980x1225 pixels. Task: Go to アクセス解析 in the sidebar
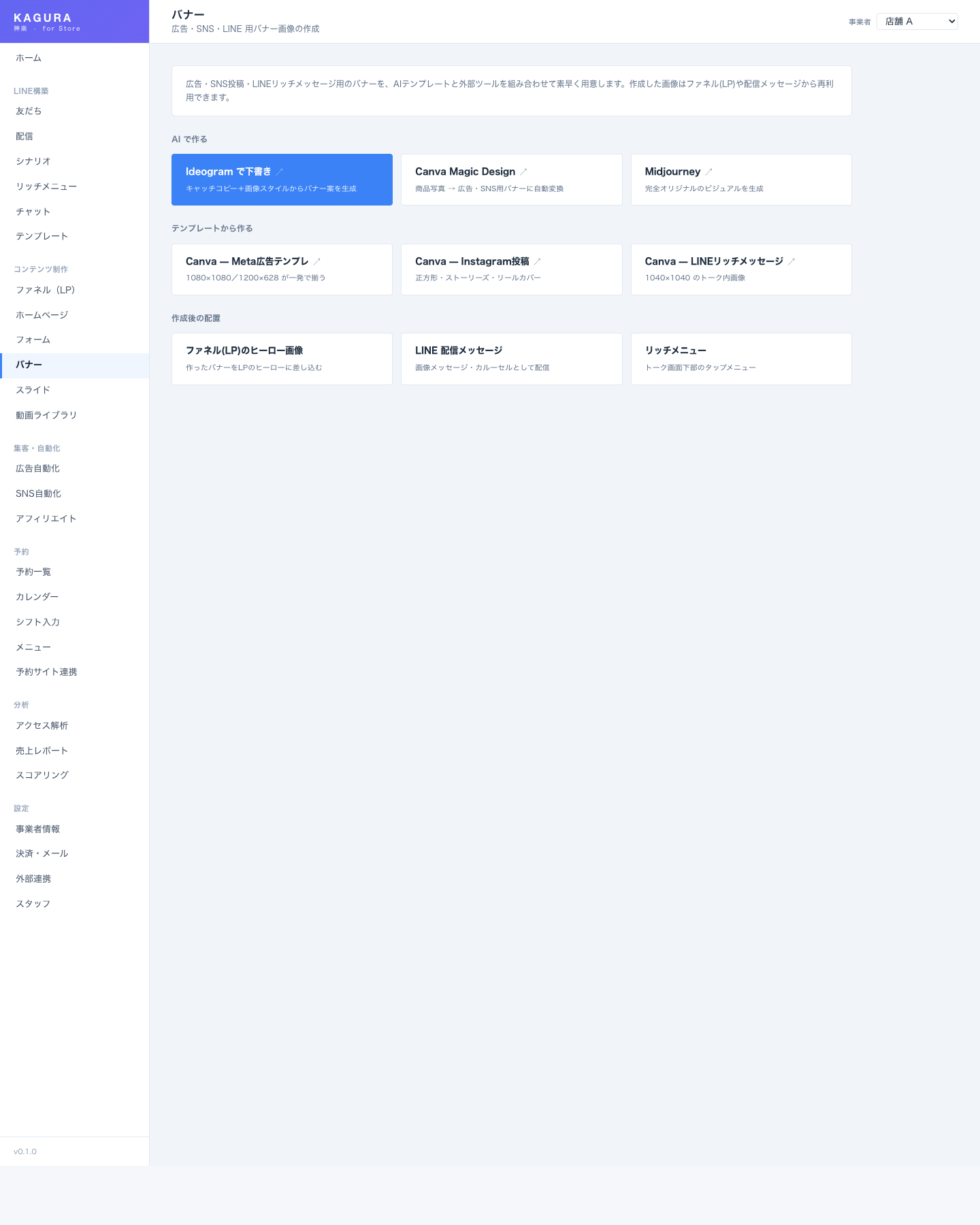42,725
